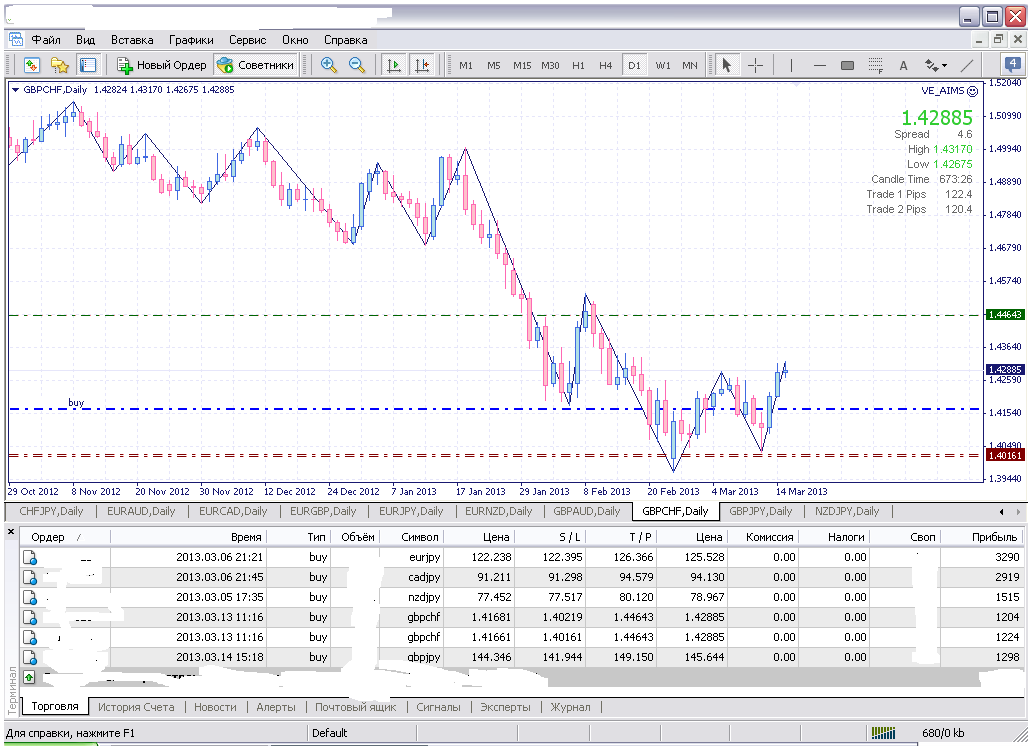Click the cadjpy order row icon
The height and width of the screenshot is (746, 1032).
[x=30, y=577]
